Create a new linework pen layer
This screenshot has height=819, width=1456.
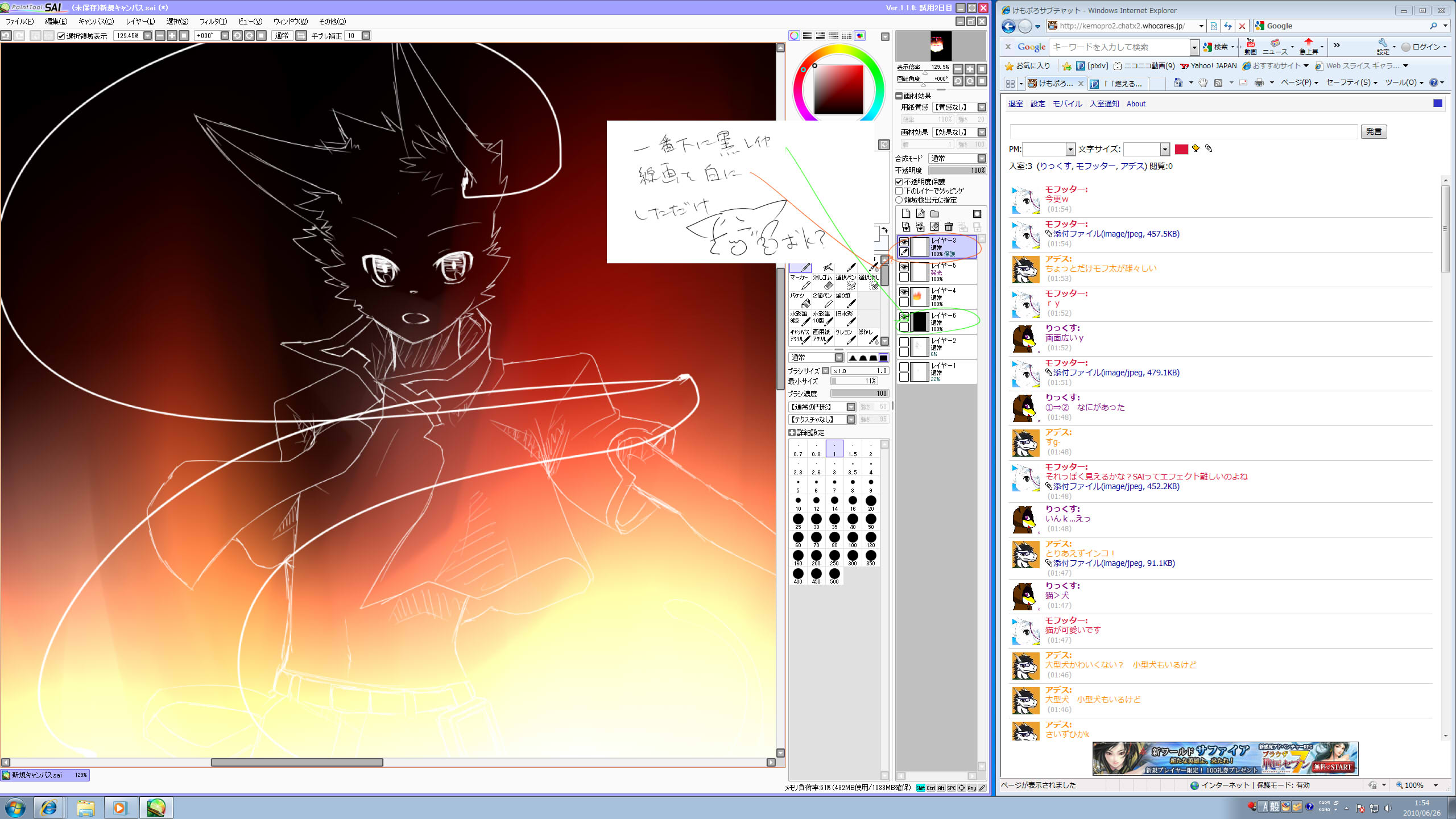920,214
